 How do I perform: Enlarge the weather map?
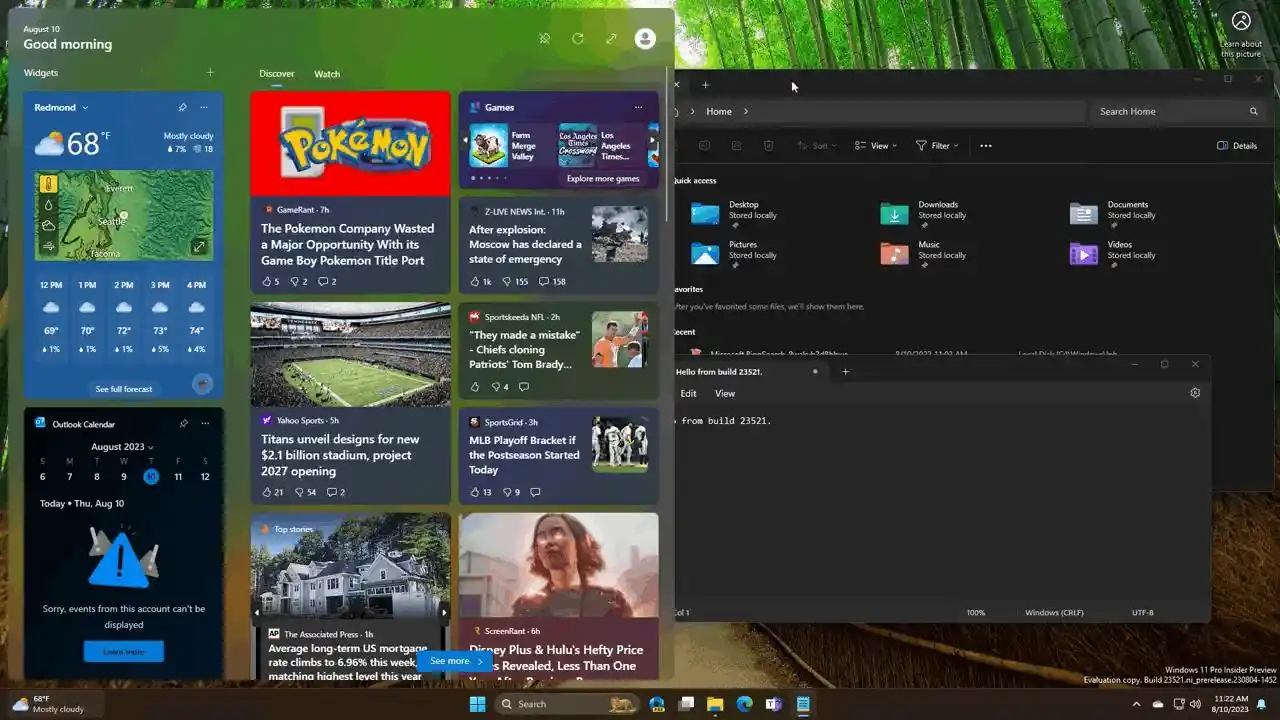pos(199,247)
